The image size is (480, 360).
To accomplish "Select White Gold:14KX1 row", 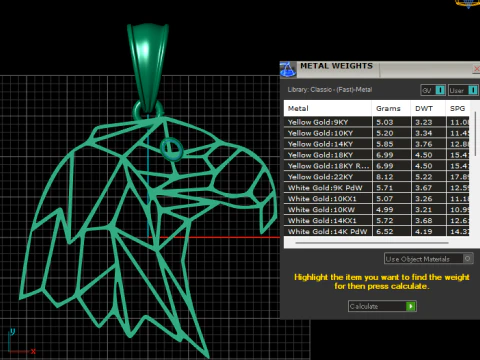I will coord(377,220).
